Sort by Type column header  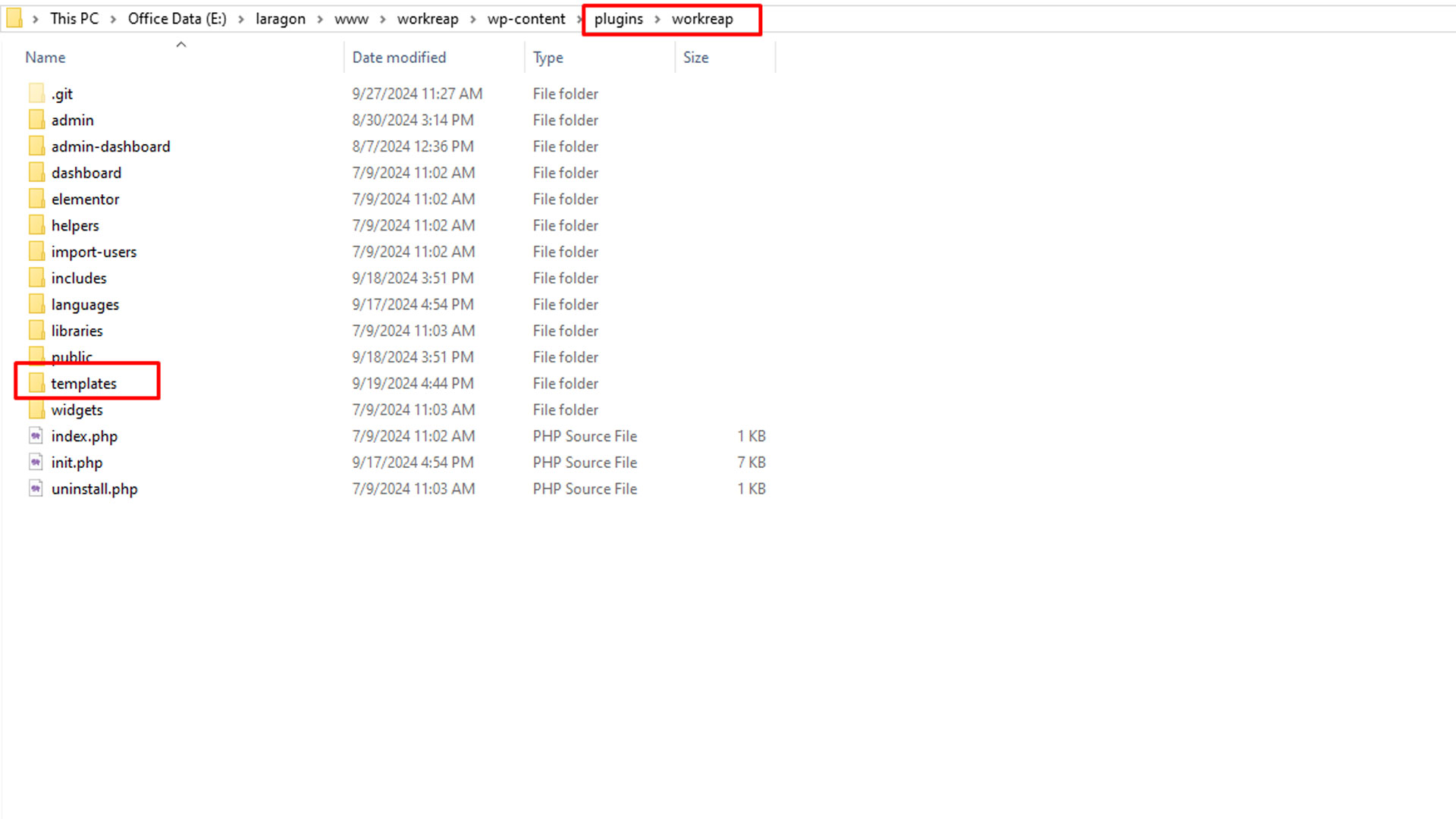point(548,58)
